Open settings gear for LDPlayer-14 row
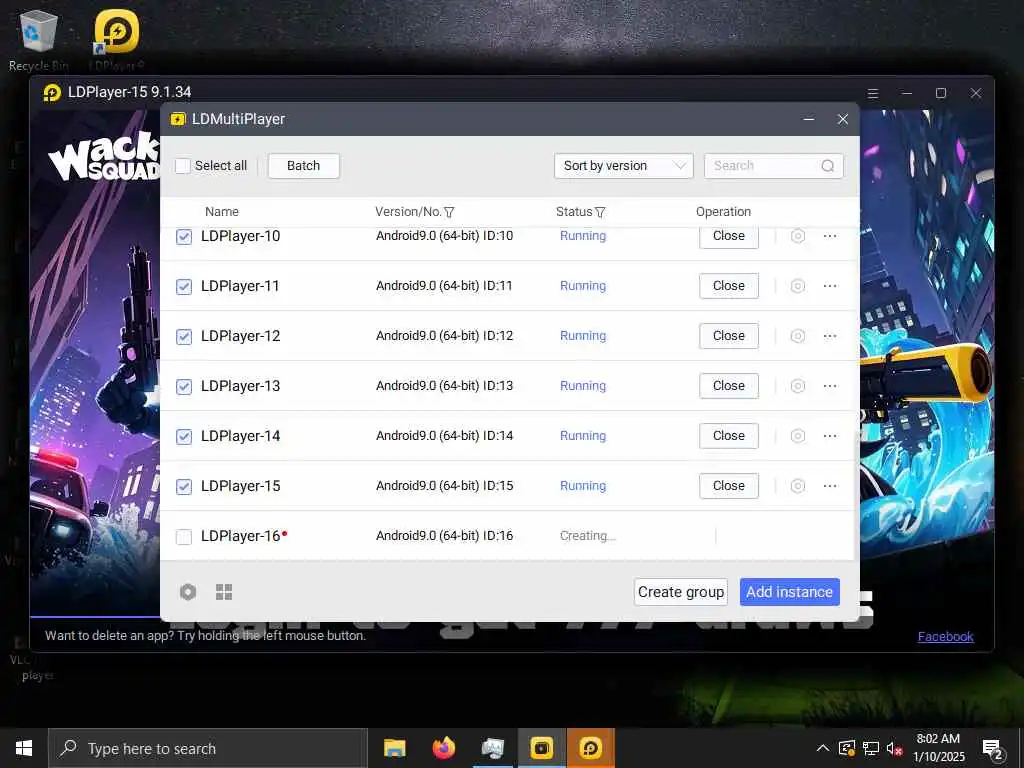This screenshot has width=1024, height=768. [x=797, y=436]
